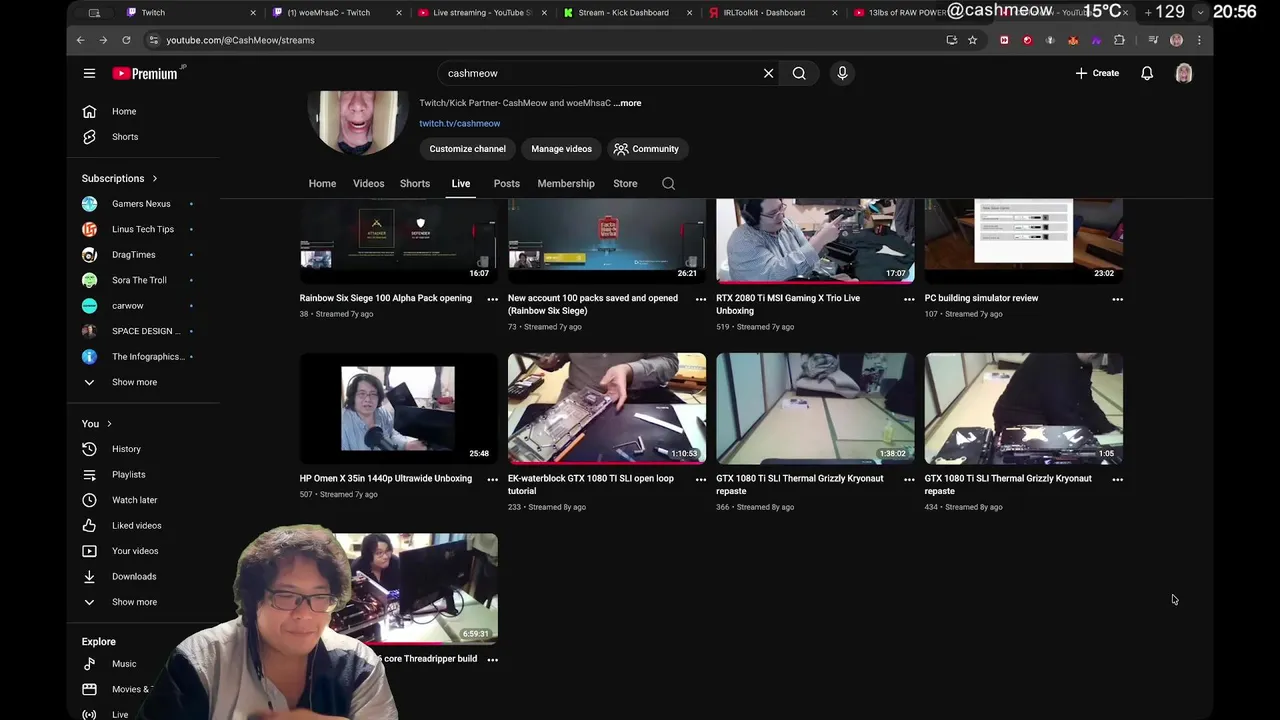Open the notifications bell
Image resolution: width=1280 pixels, height=720 pixels.
(x=1147, y=73)
